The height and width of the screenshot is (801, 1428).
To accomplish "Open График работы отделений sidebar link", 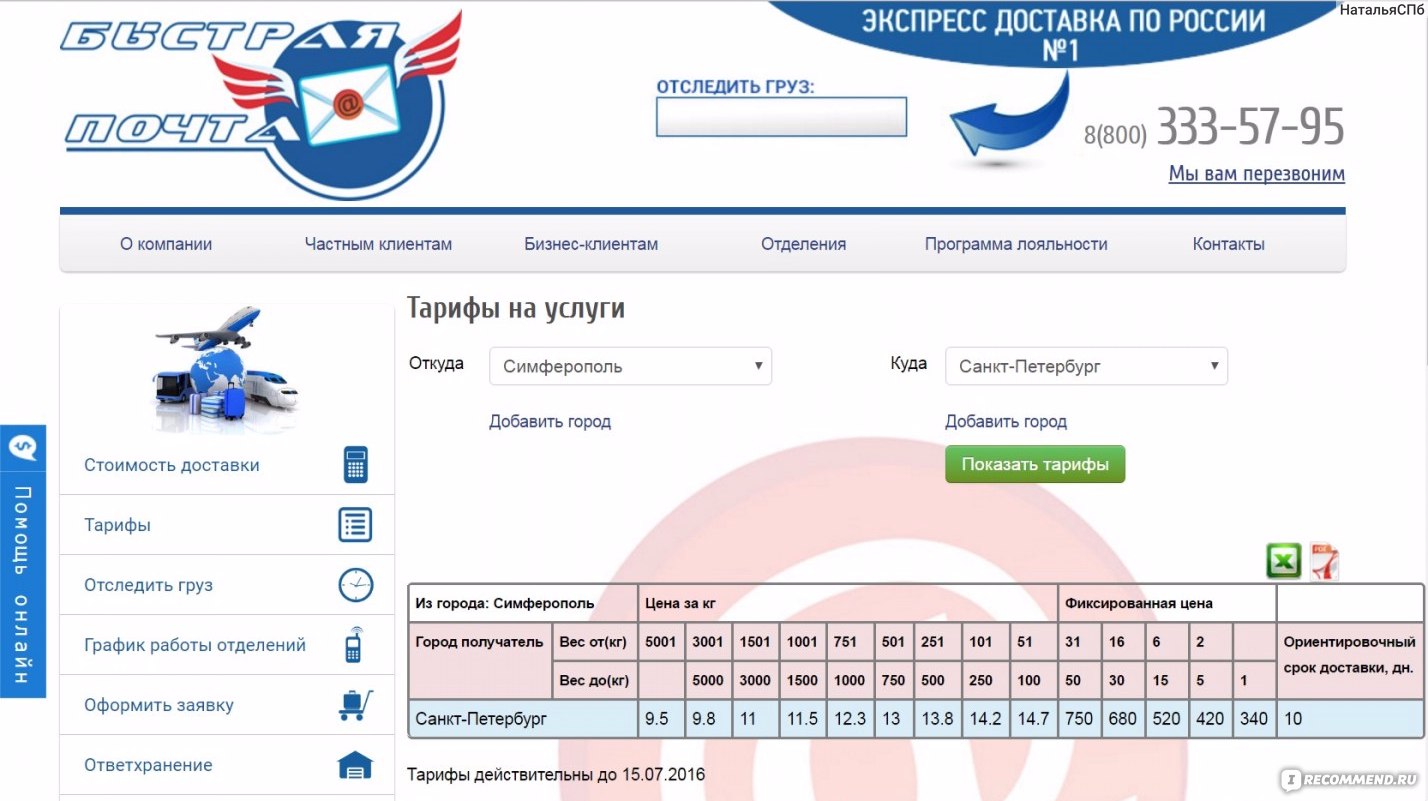I will (195, 645).
